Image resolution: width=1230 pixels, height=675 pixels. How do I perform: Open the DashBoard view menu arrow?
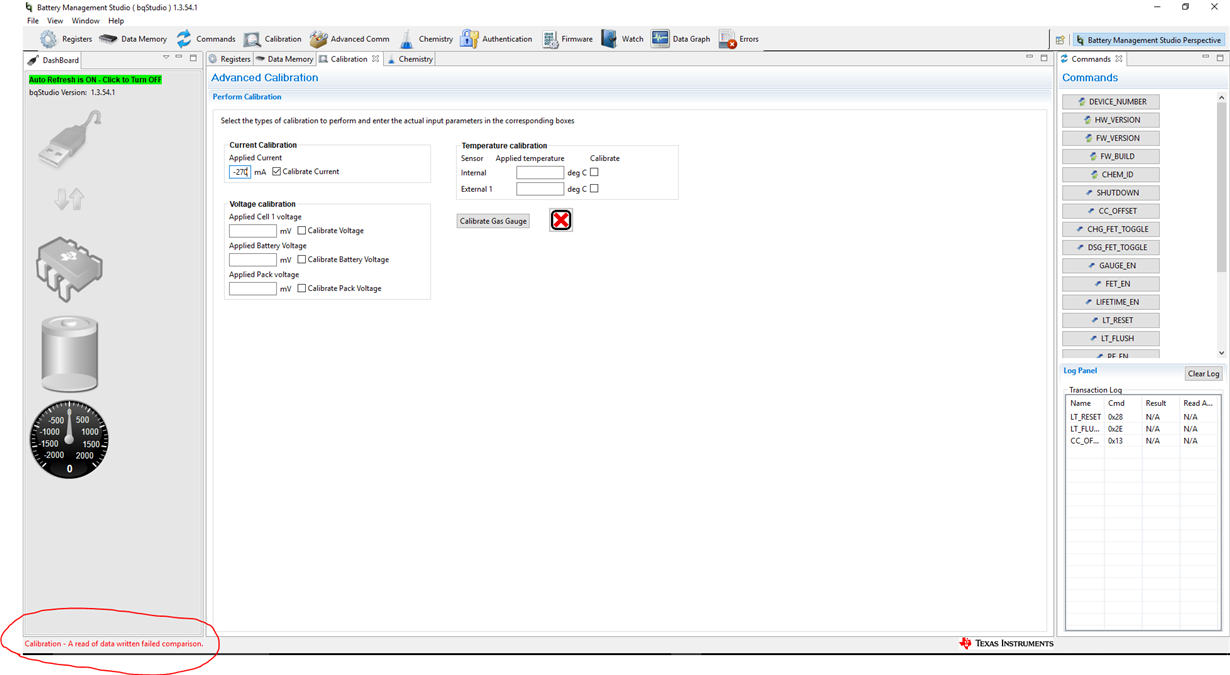click(166, 58)
